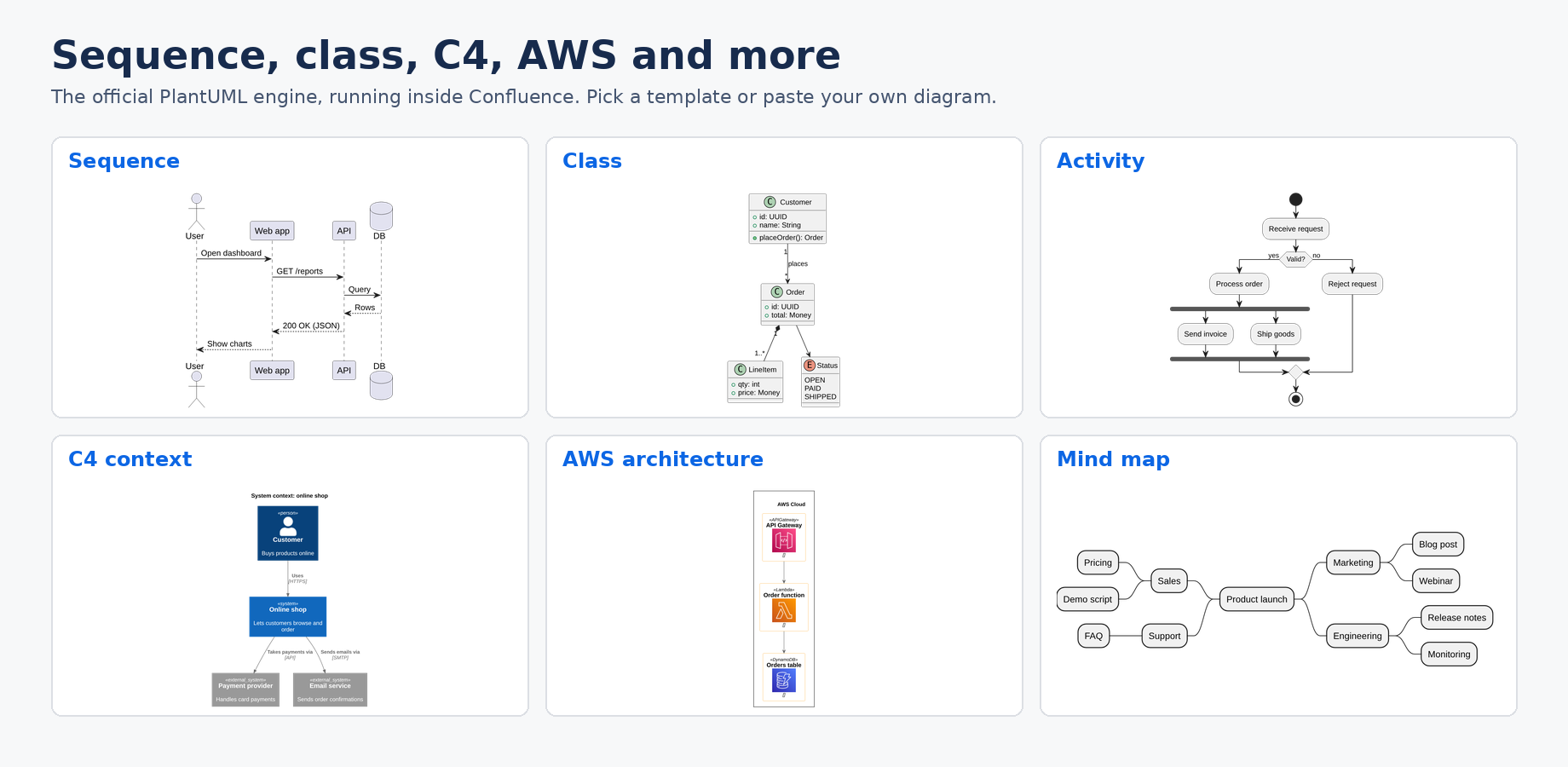Open the Class template card title
This screenshot has height=767, width=1568.
[x=591, y=161]
